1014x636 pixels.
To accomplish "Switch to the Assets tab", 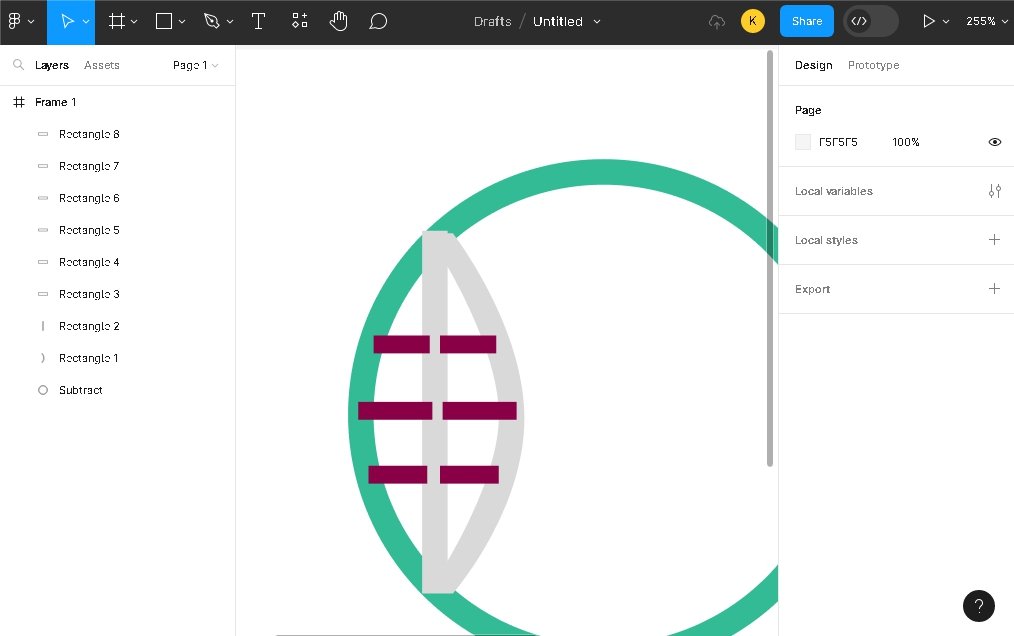I will click(101, 65).
